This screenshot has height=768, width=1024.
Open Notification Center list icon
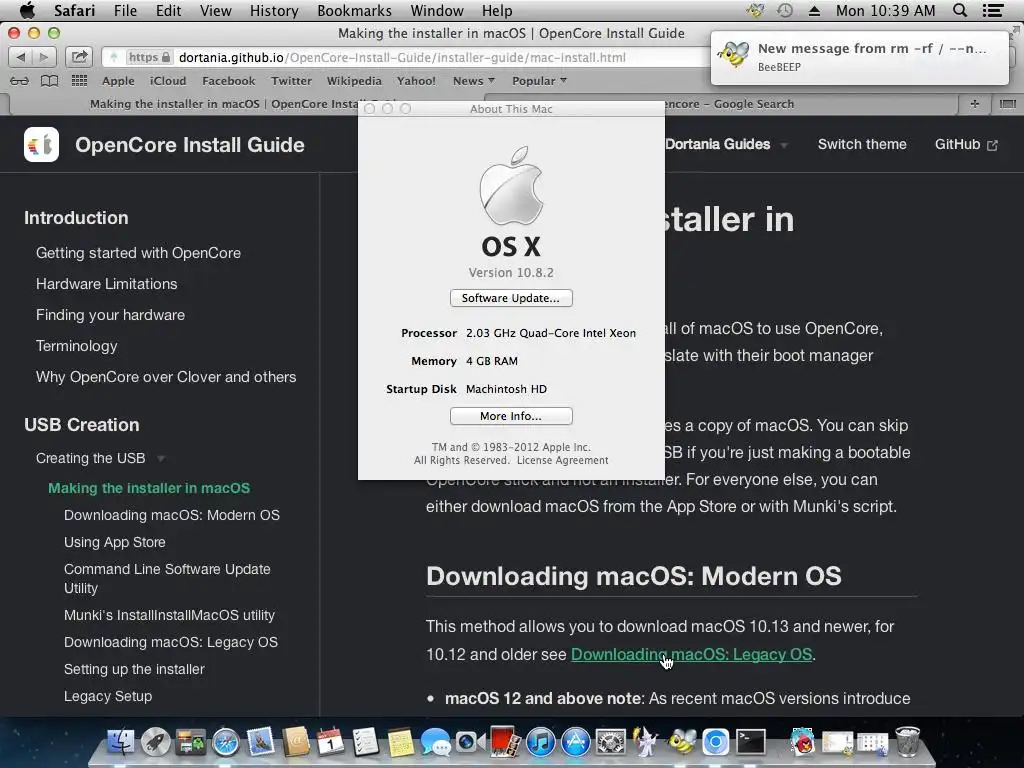(993, 10)
